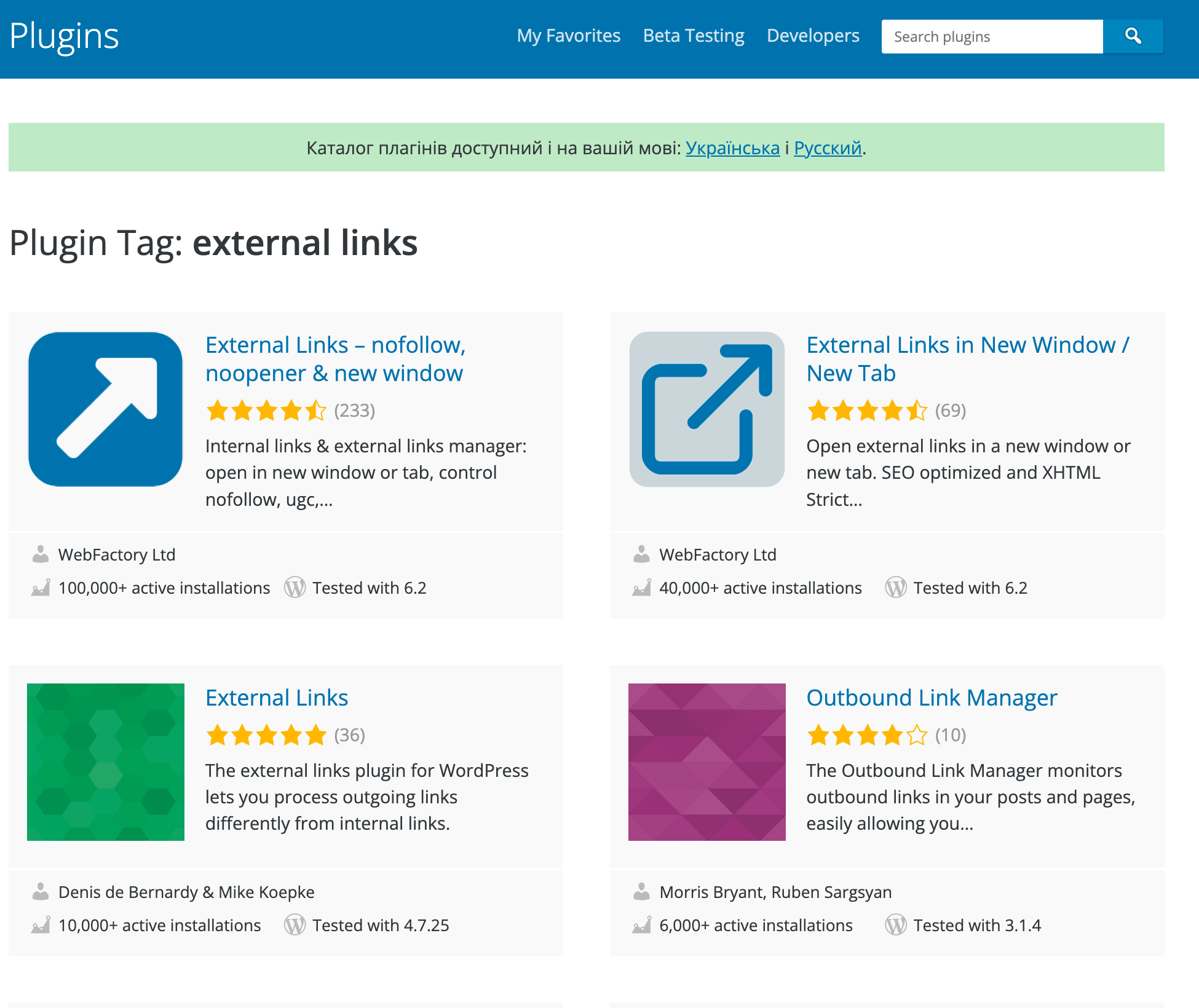Click the (36) review count

pos(350,735)
